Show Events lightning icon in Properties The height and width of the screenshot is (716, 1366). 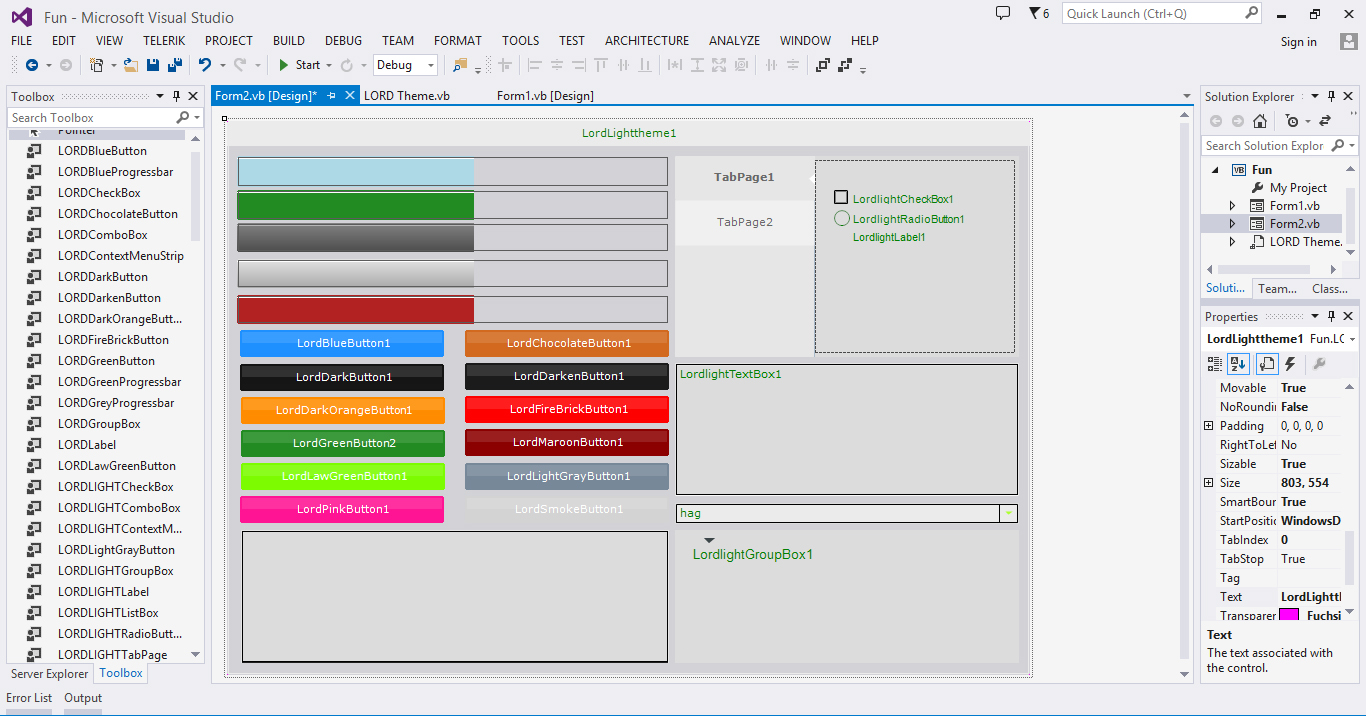point(1290,364)
